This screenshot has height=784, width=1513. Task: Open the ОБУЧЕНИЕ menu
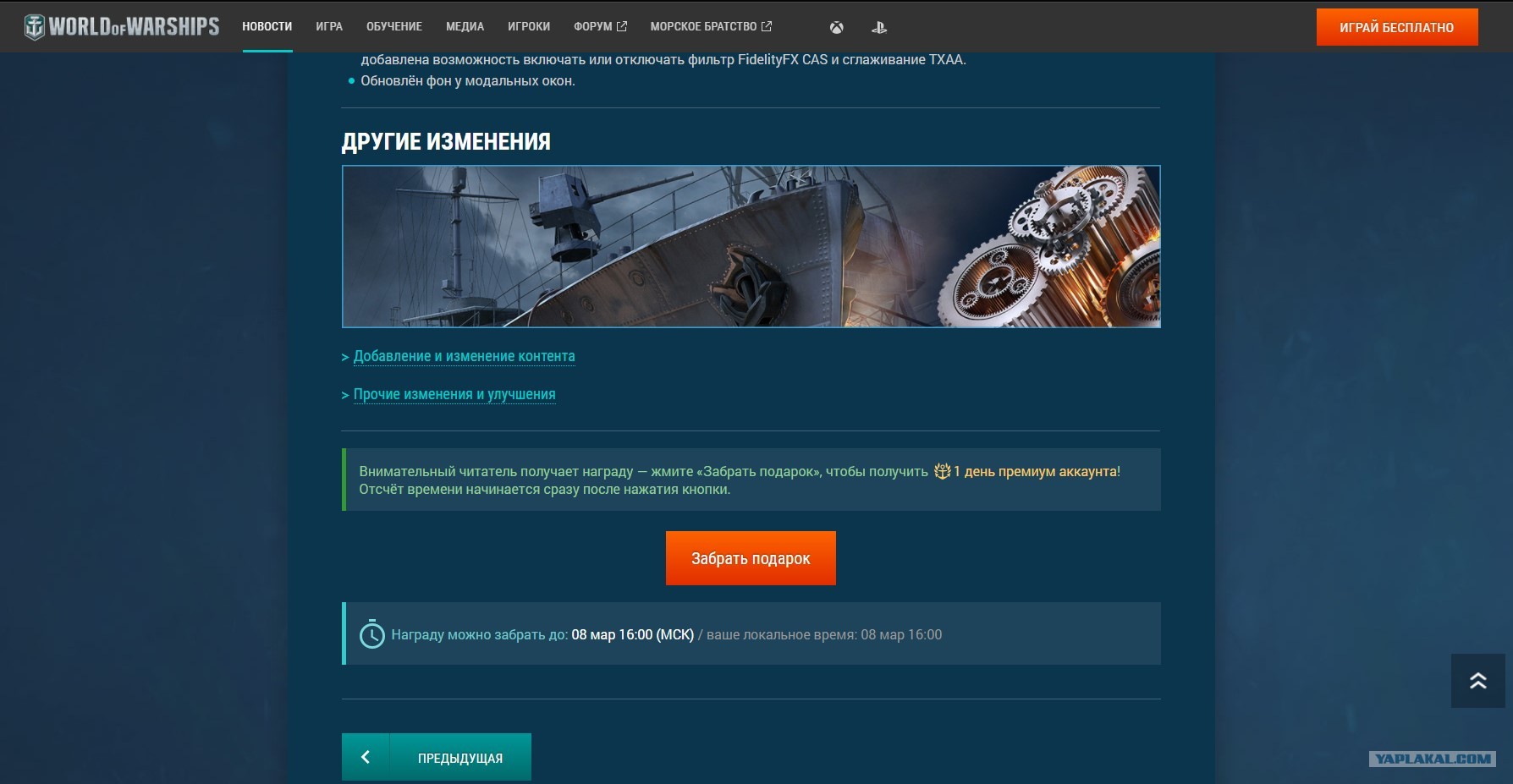pos(394,27)
